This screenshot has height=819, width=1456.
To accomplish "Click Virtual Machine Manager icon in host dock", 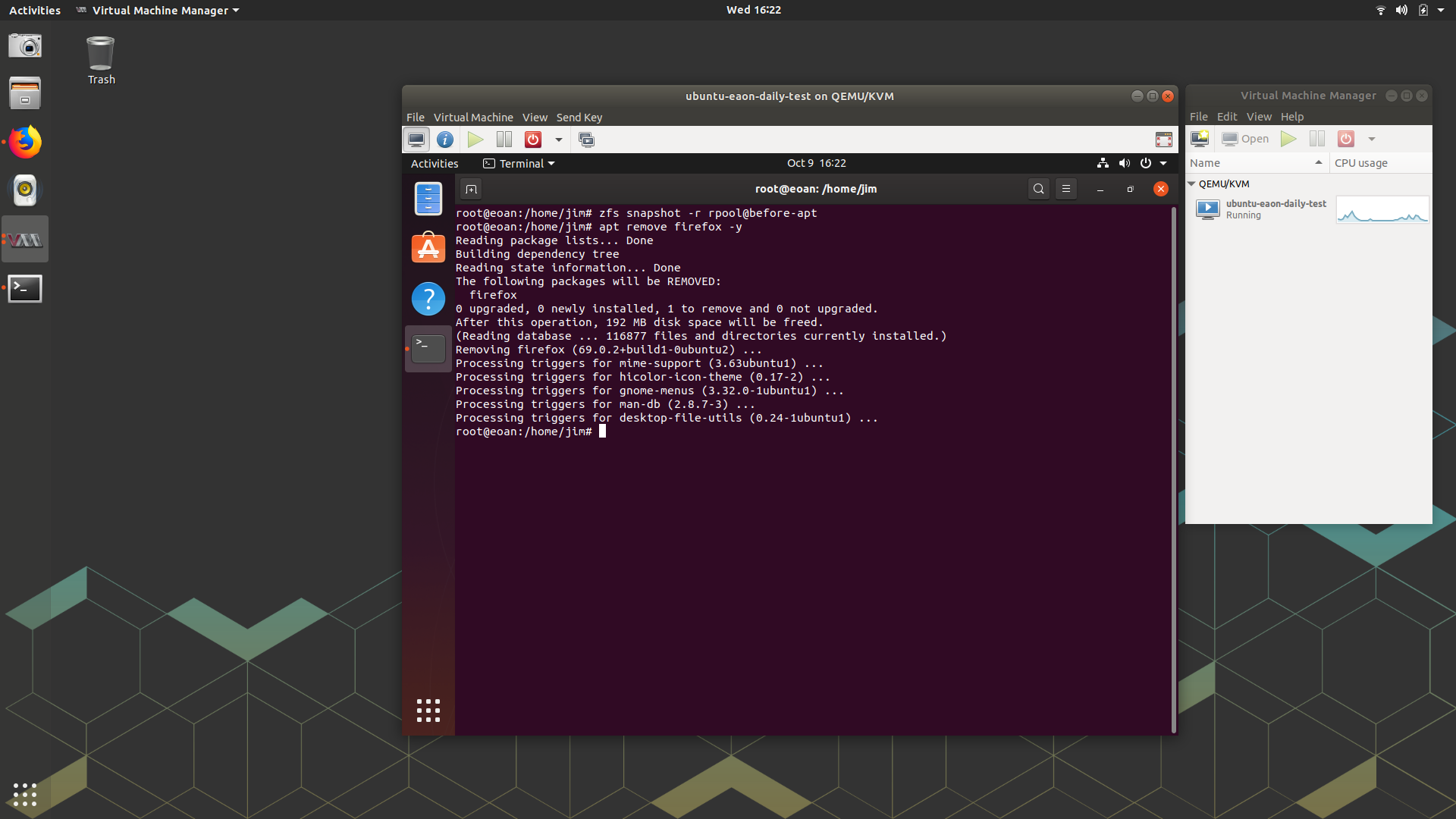I will pyautogui.click(x=25, y=240).
